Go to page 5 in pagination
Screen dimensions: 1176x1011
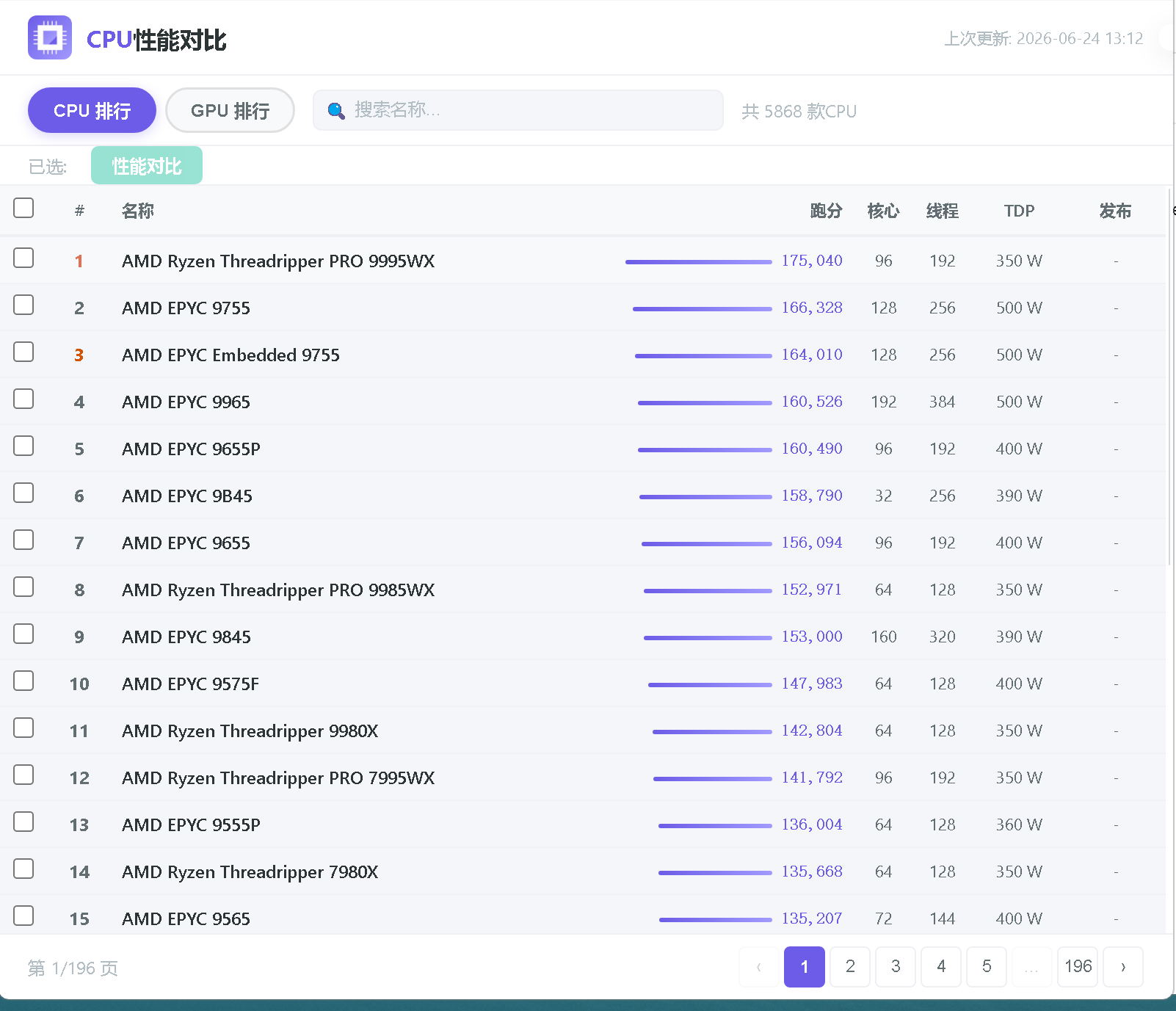987,967
